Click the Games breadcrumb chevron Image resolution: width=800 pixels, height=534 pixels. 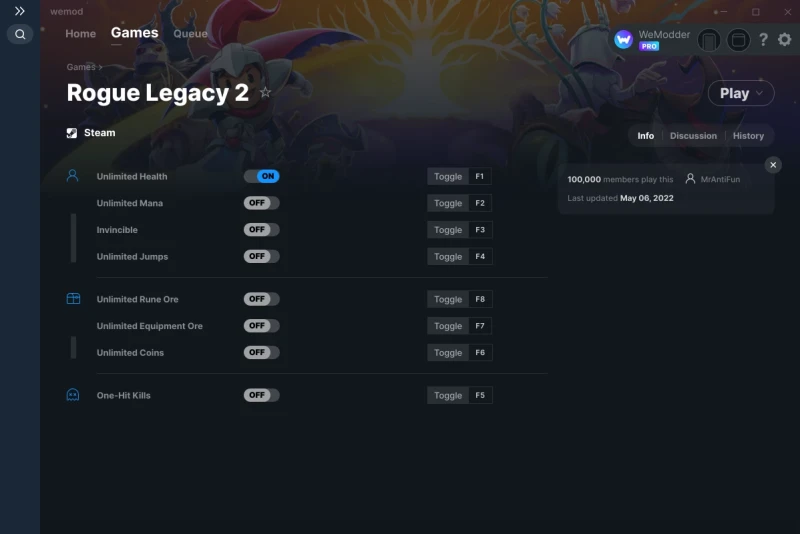[x=101, y=67]
